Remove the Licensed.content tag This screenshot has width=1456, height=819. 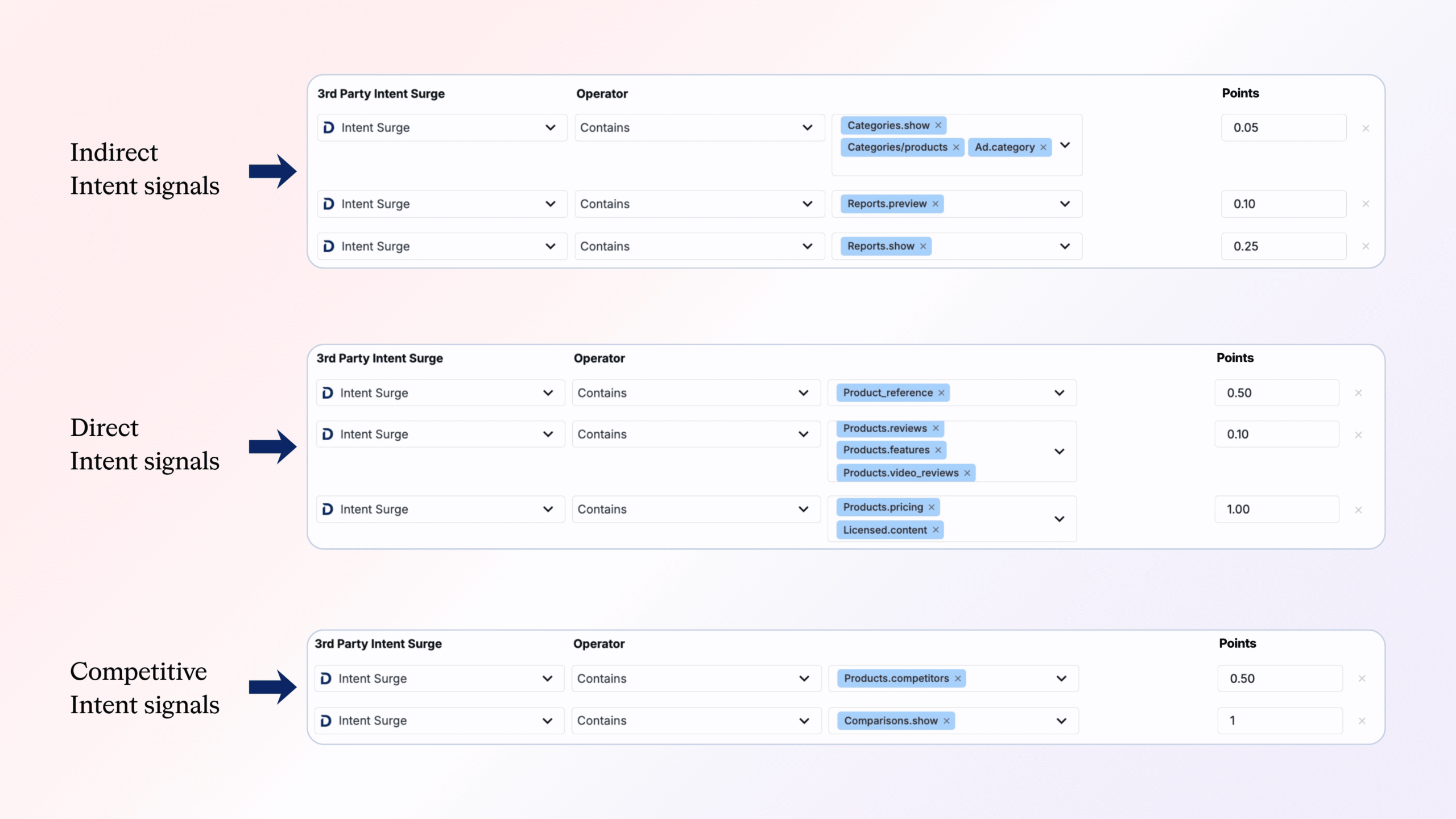[936, 530]
